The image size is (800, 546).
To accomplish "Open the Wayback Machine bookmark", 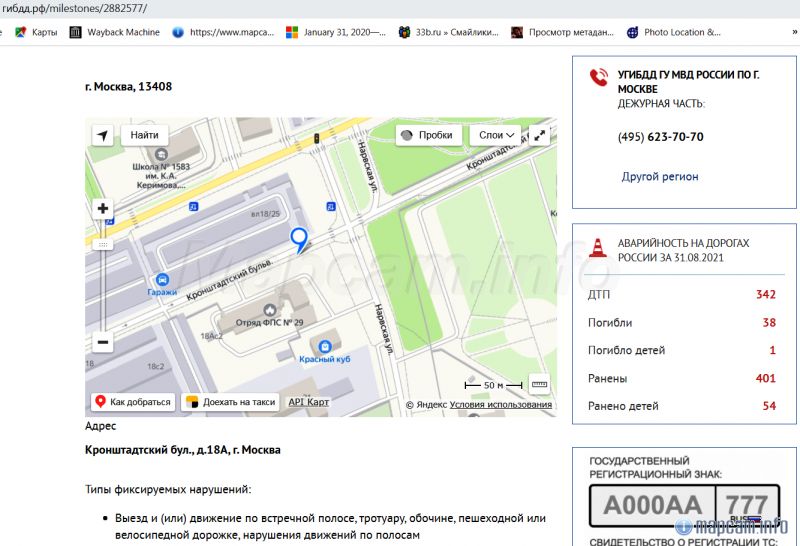I will [115, 32].
